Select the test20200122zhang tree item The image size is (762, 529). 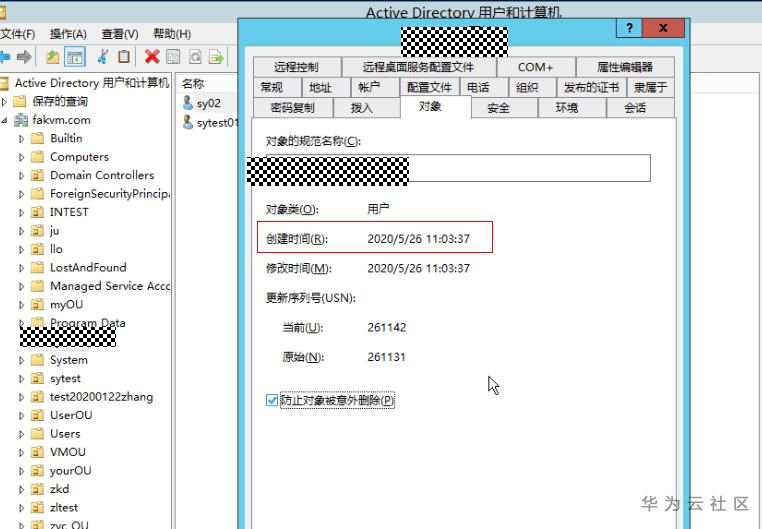101,397
